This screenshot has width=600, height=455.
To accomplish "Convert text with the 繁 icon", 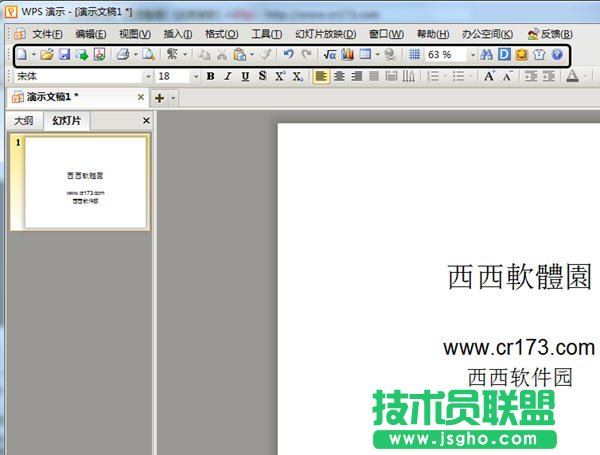I will click(172, 54).
